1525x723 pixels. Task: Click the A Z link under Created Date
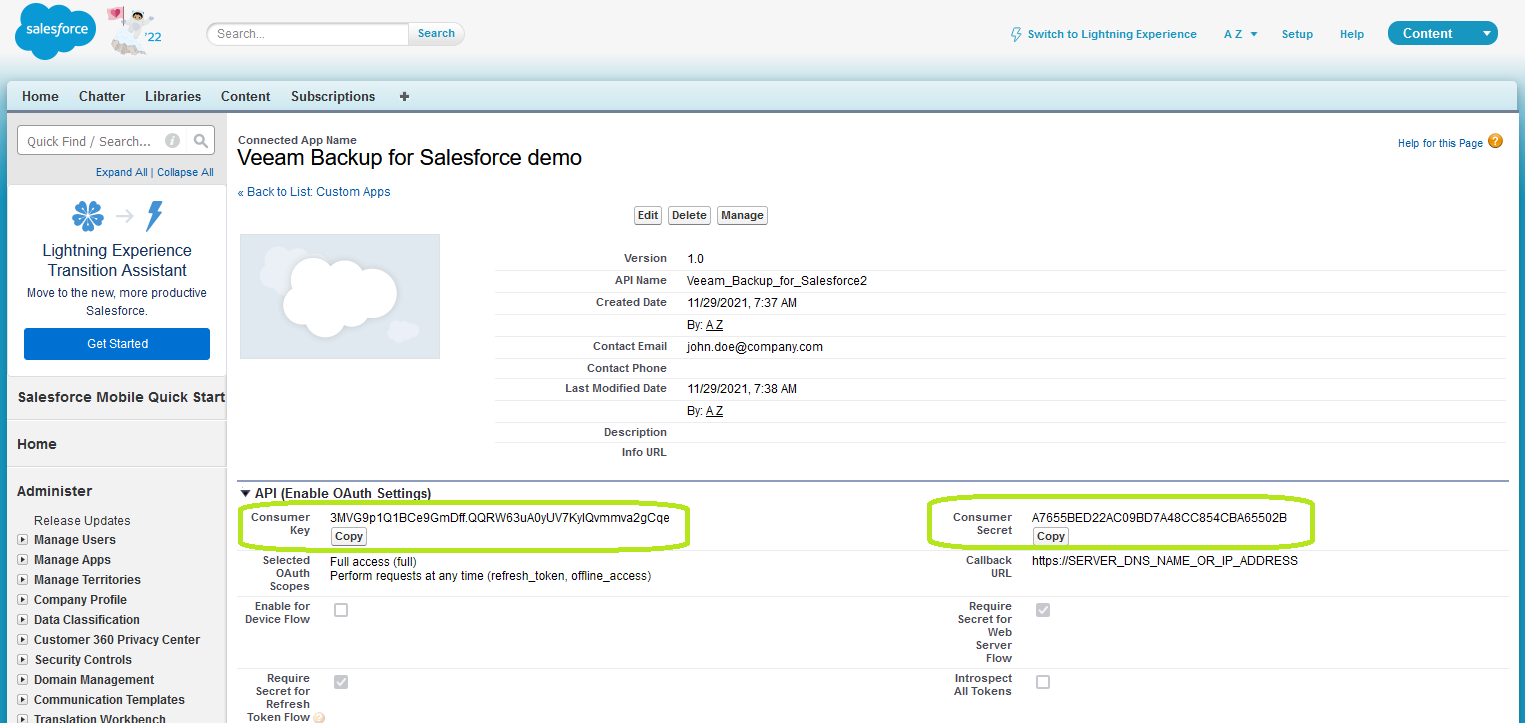tap(714, 324)
